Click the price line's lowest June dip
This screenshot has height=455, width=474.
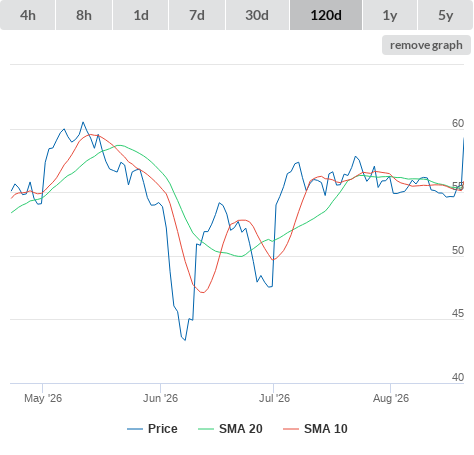tap(185, 340)
